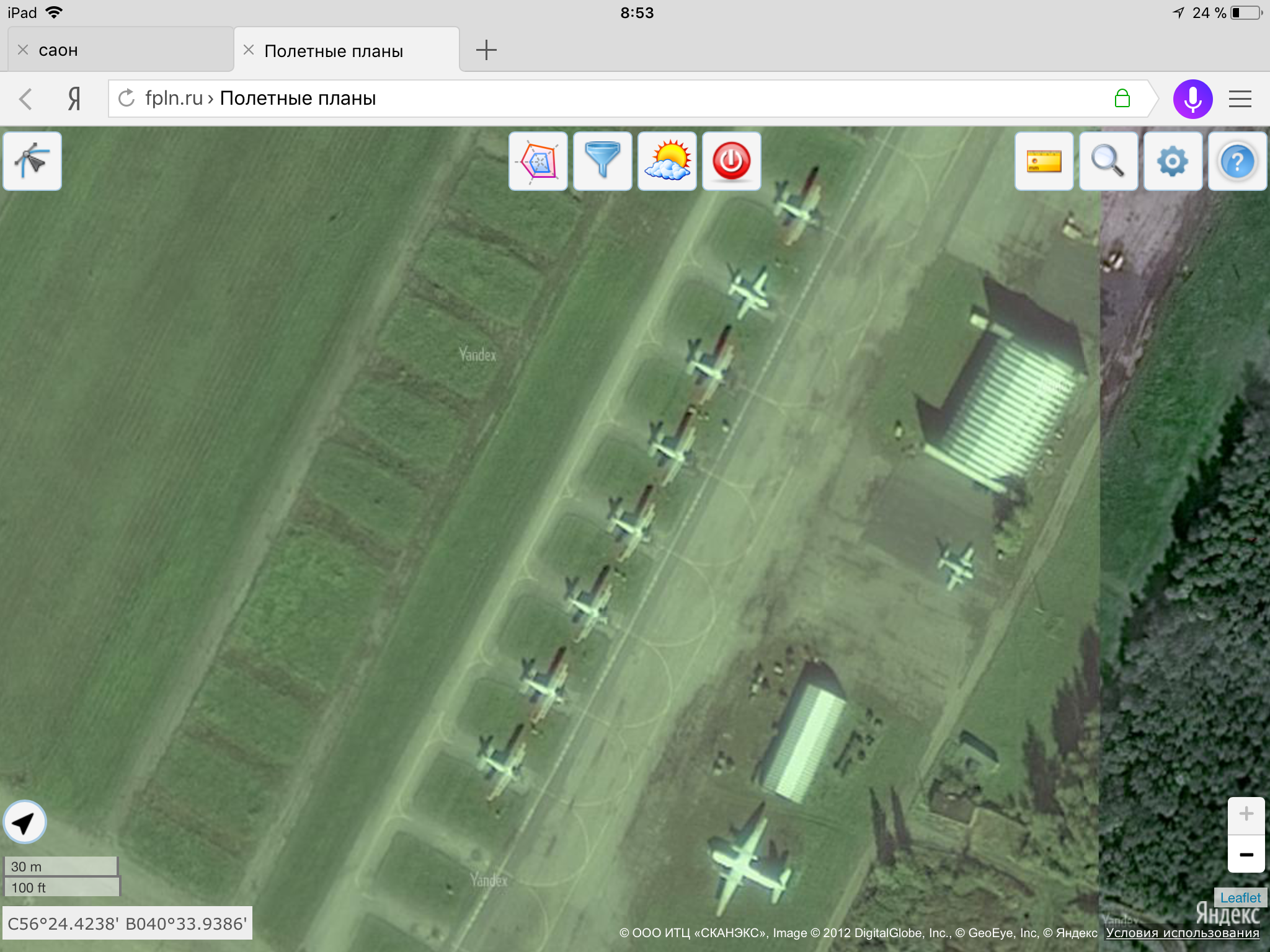Select the yellow ruler measurement tool
The height and width of the screenshot is (952, 1270).
[1044, 161]
